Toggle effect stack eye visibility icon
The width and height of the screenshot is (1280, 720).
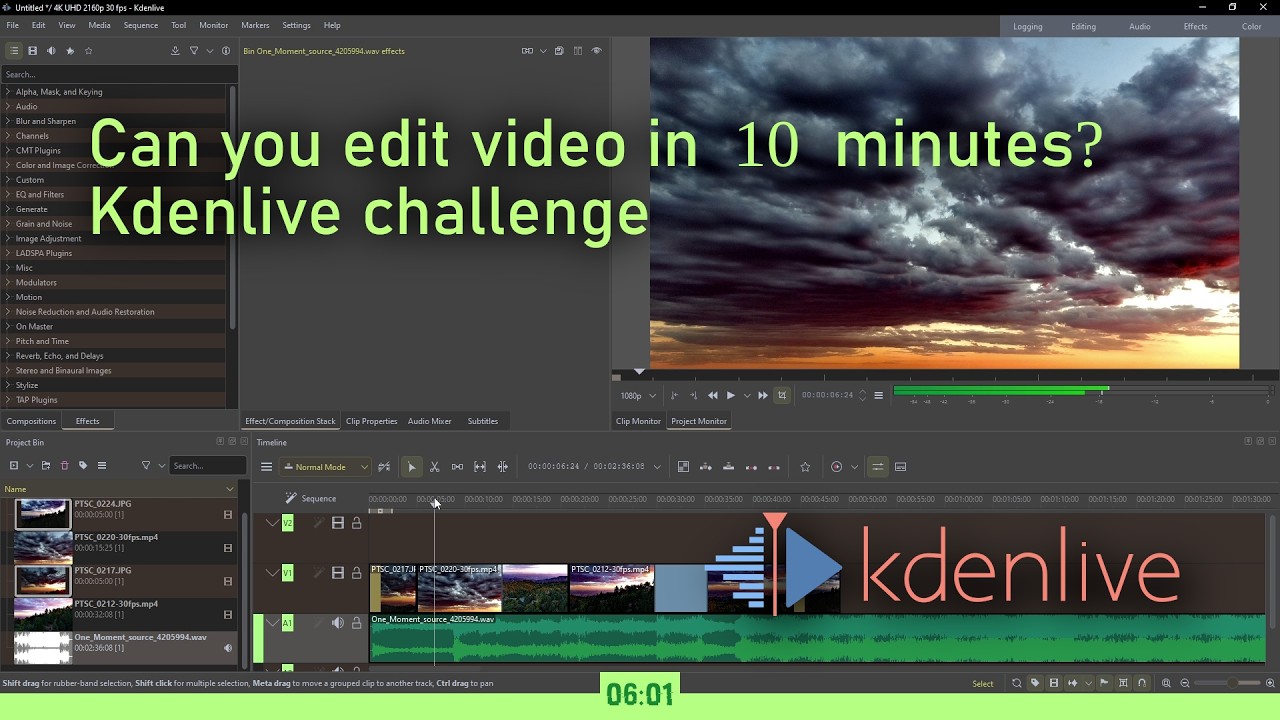(x=597, y=51)
